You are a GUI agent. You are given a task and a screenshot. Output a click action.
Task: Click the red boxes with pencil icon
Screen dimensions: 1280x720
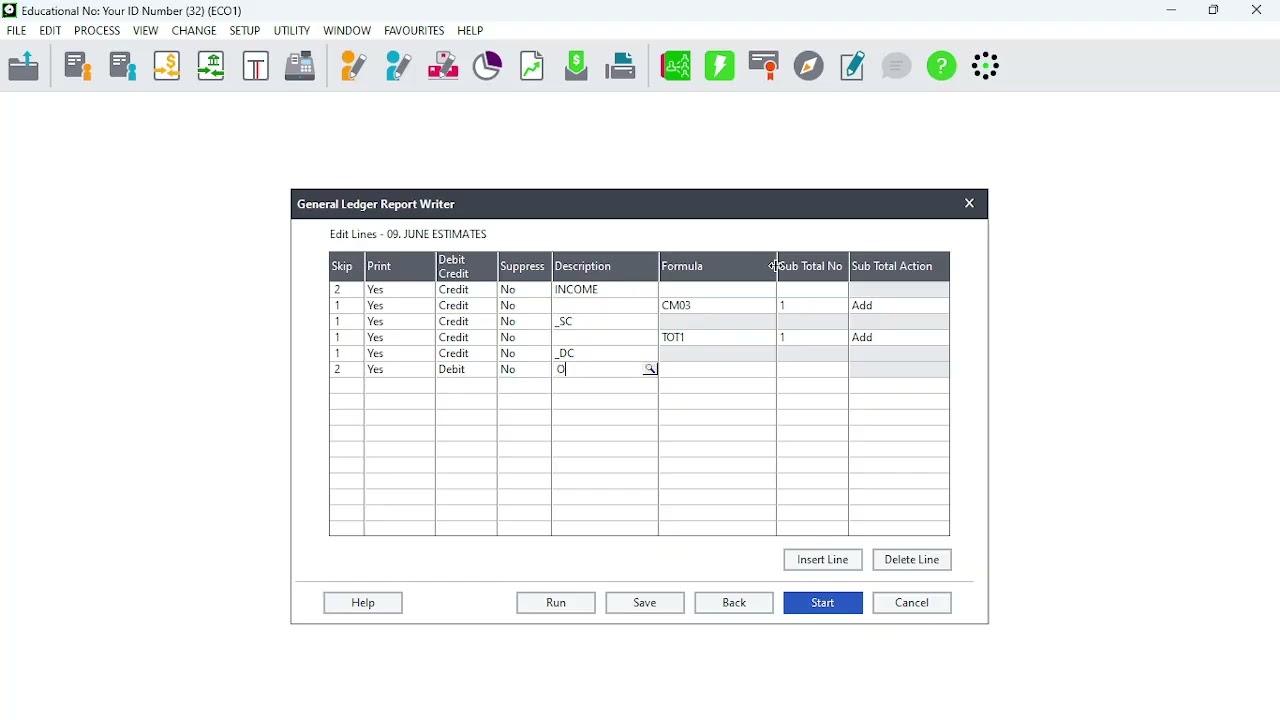click(x=443, y=67)
